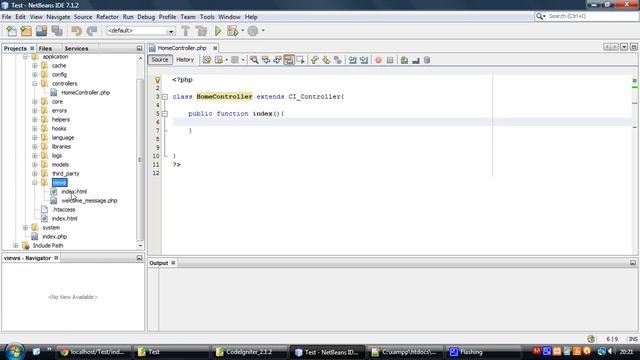The width and height of the screenshot is (640, 360).
Task: Click the Find Next Occurrence icon
Action: pyautogui.click(x=278, y=60)
